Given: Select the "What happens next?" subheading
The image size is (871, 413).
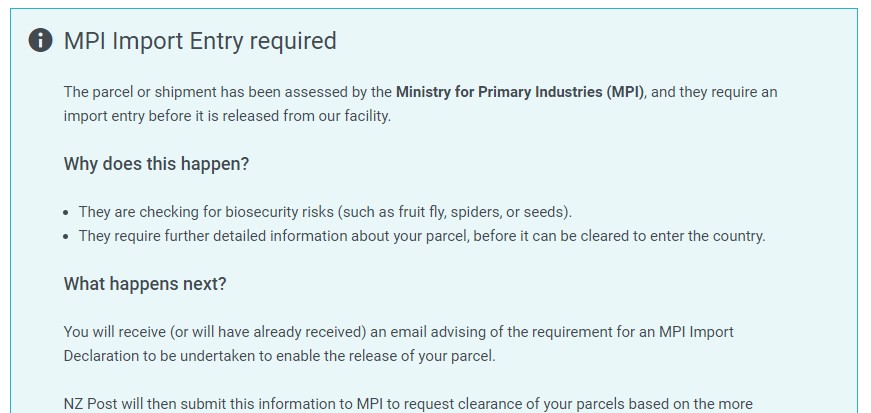Looking at the screenshot, I should (145, 284).
